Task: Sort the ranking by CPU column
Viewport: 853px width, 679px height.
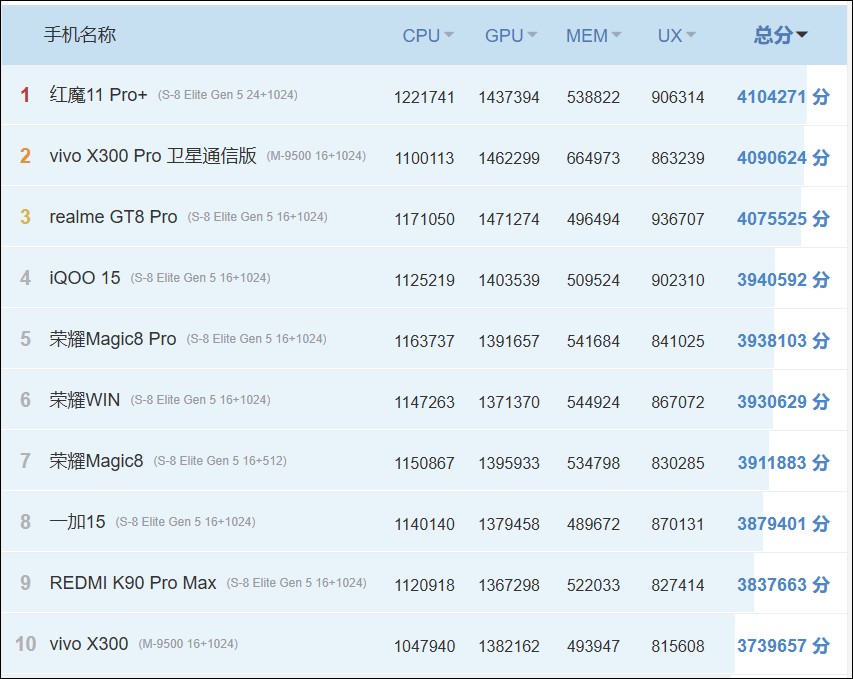Action: (x=427, y=36)
